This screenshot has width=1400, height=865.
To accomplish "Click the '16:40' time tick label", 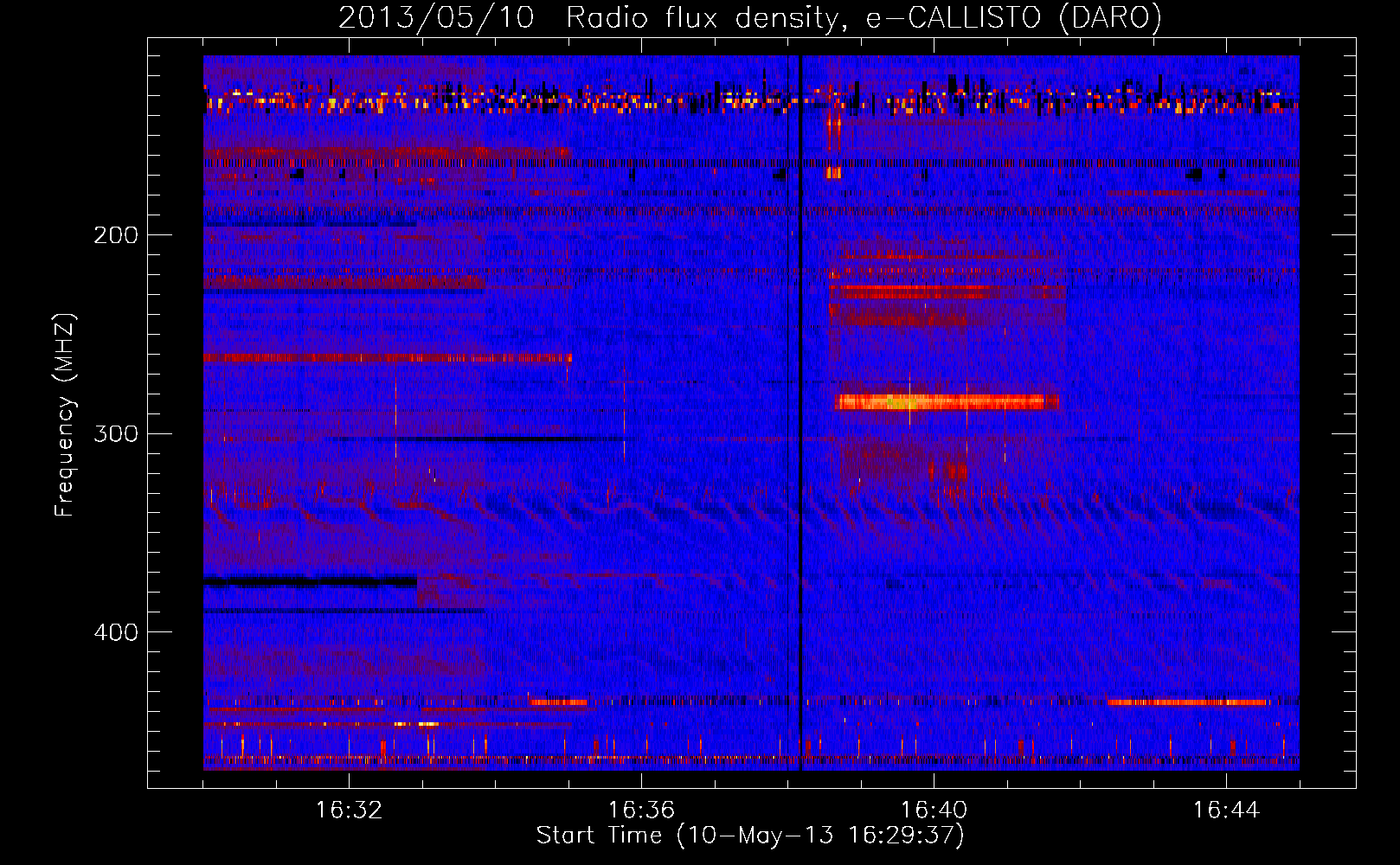I will [934, 811].
